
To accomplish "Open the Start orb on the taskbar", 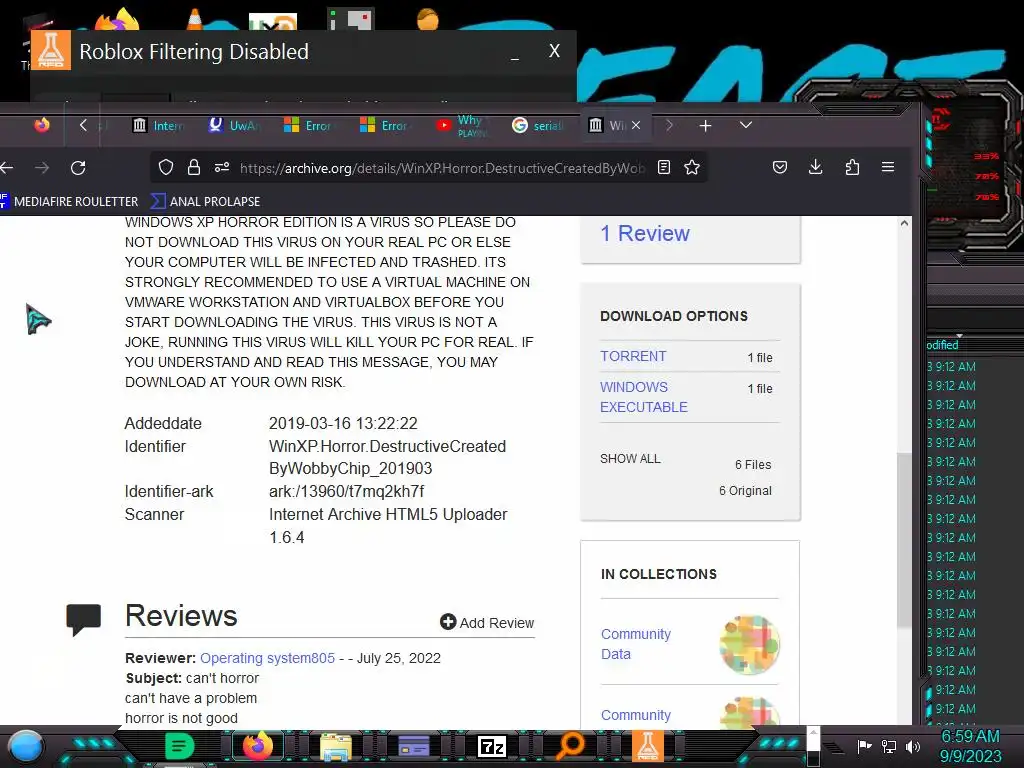I will 26,748.
